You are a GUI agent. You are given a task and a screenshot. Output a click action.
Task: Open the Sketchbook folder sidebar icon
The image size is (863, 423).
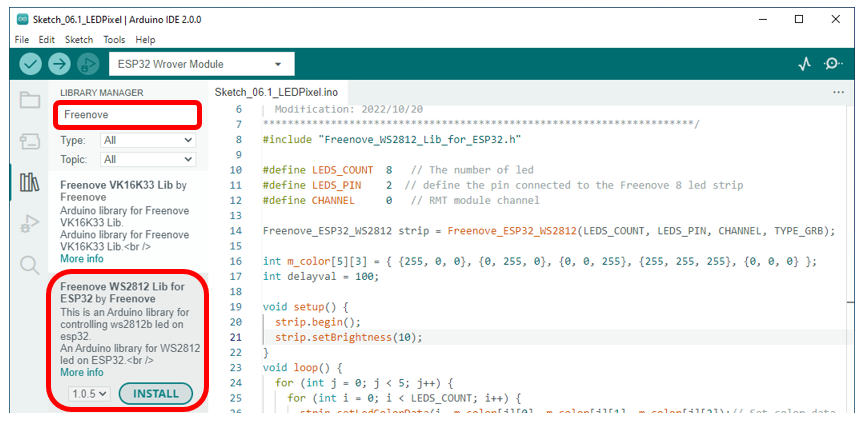[x=30, y=100]
